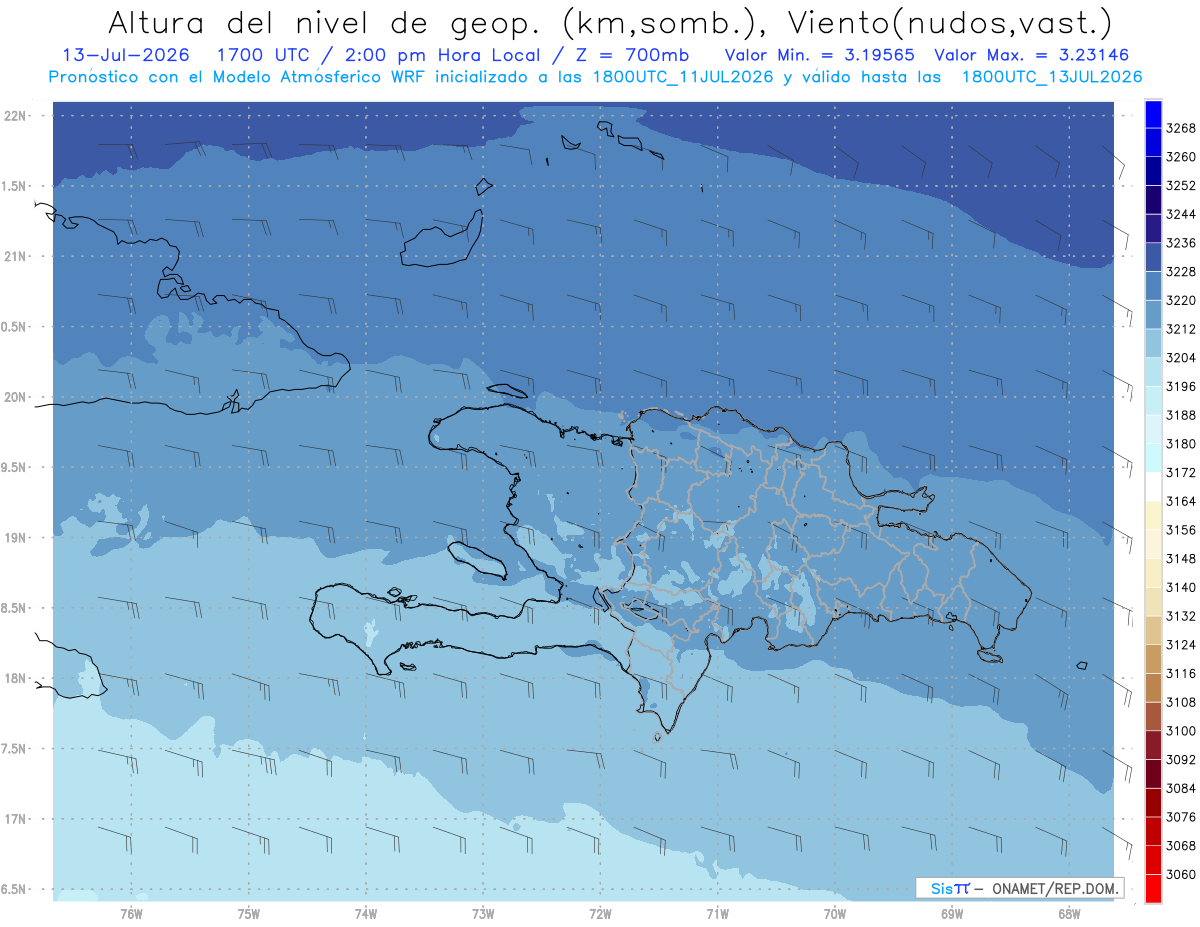Click the '1700 UTC' time text
This screenshot has width=1200, height=927.
click(x=264, y=55)
